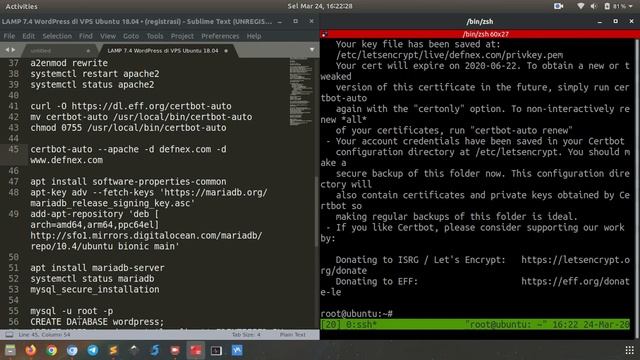
Task: Open the Sublime tab list dropdown arrow
Action: coord(312,50)
